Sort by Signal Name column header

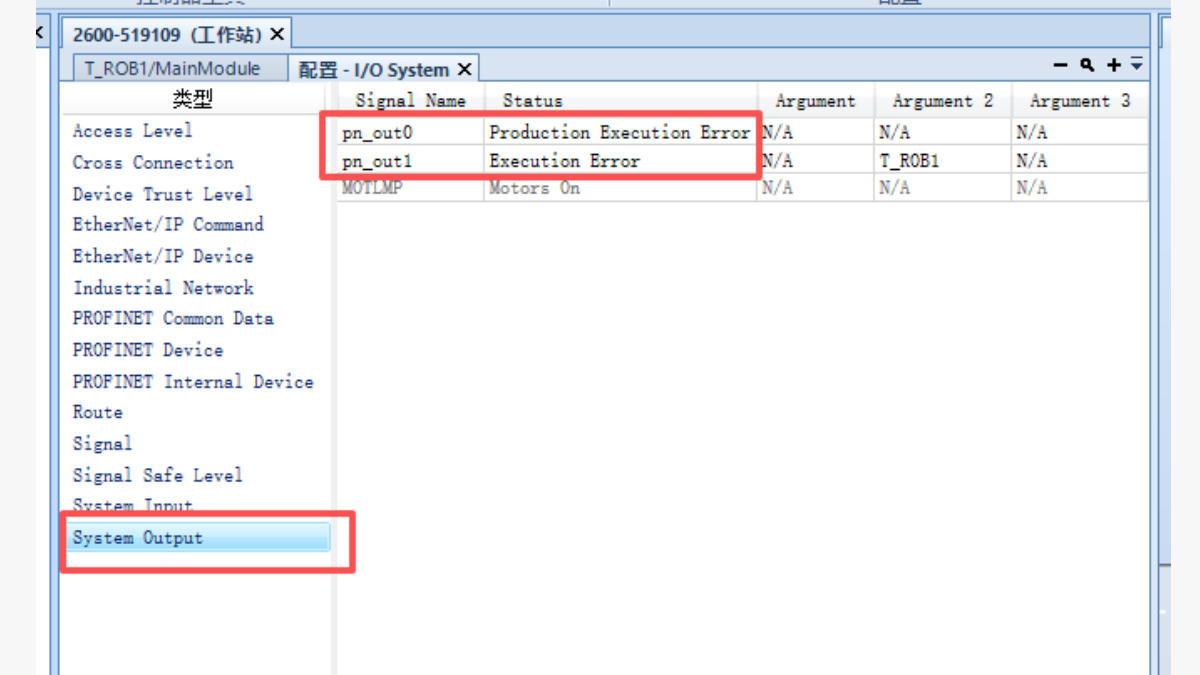(410, 101)
